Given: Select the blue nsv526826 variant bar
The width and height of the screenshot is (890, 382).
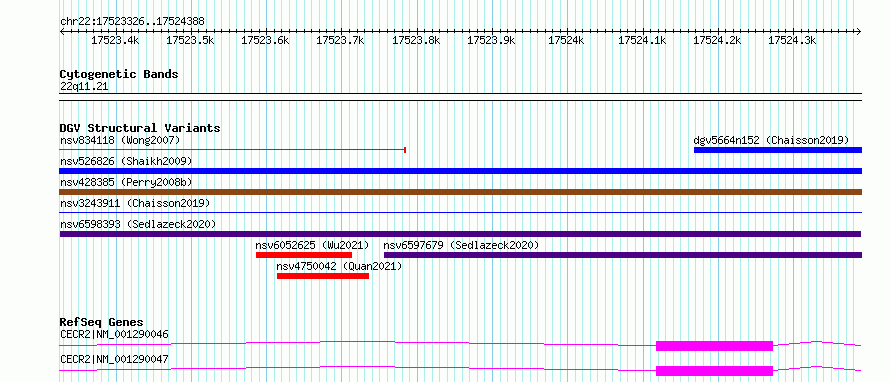Looking at the screenshot, I should tap(461, 171).
